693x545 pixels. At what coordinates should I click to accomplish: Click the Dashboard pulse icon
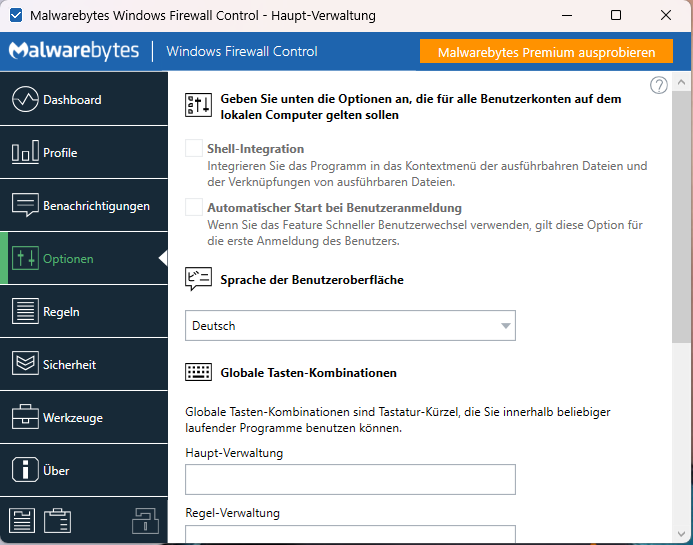tap(25, 99)
